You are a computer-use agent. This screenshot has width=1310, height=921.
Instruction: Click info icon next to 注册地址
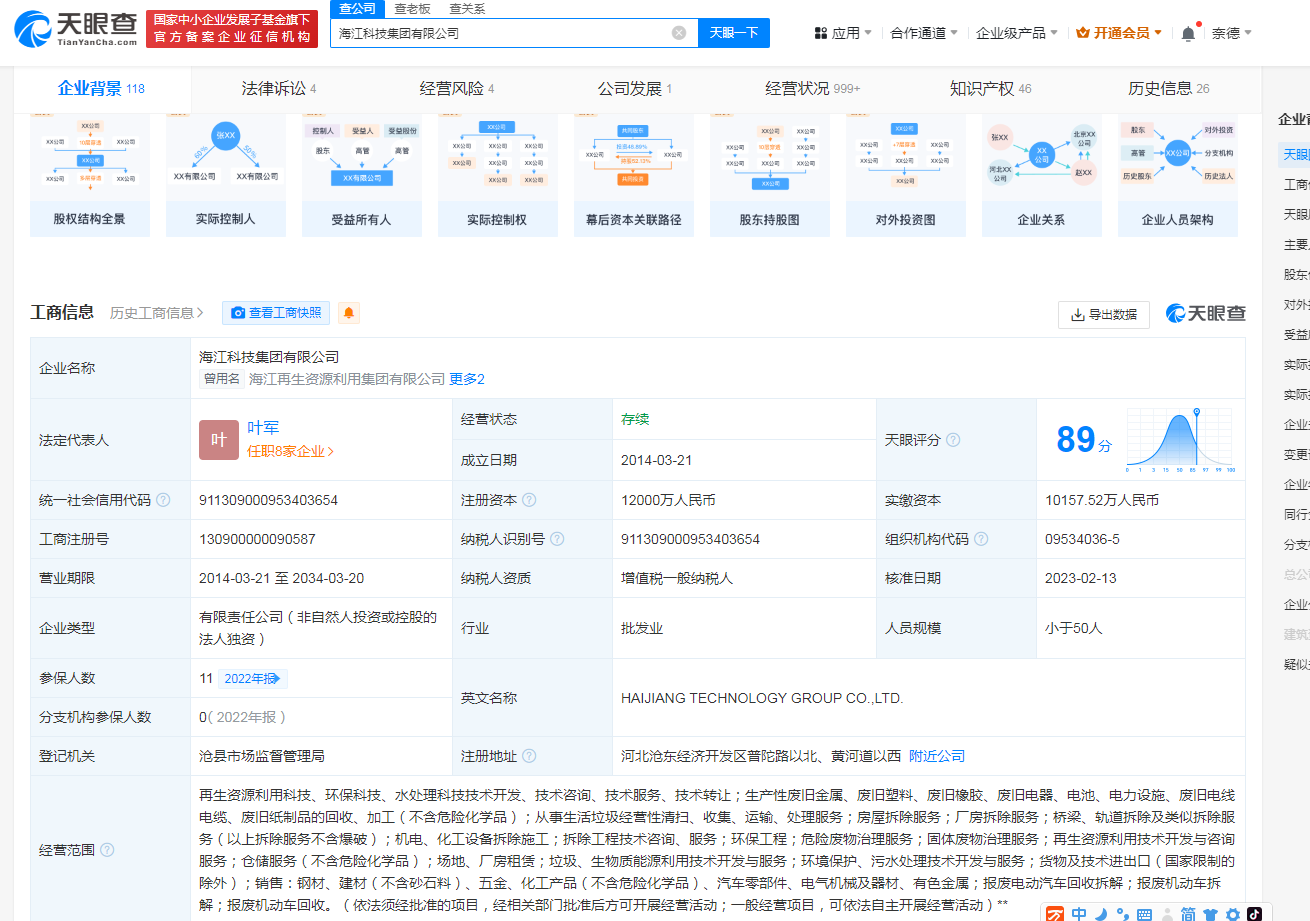[529, 756]
